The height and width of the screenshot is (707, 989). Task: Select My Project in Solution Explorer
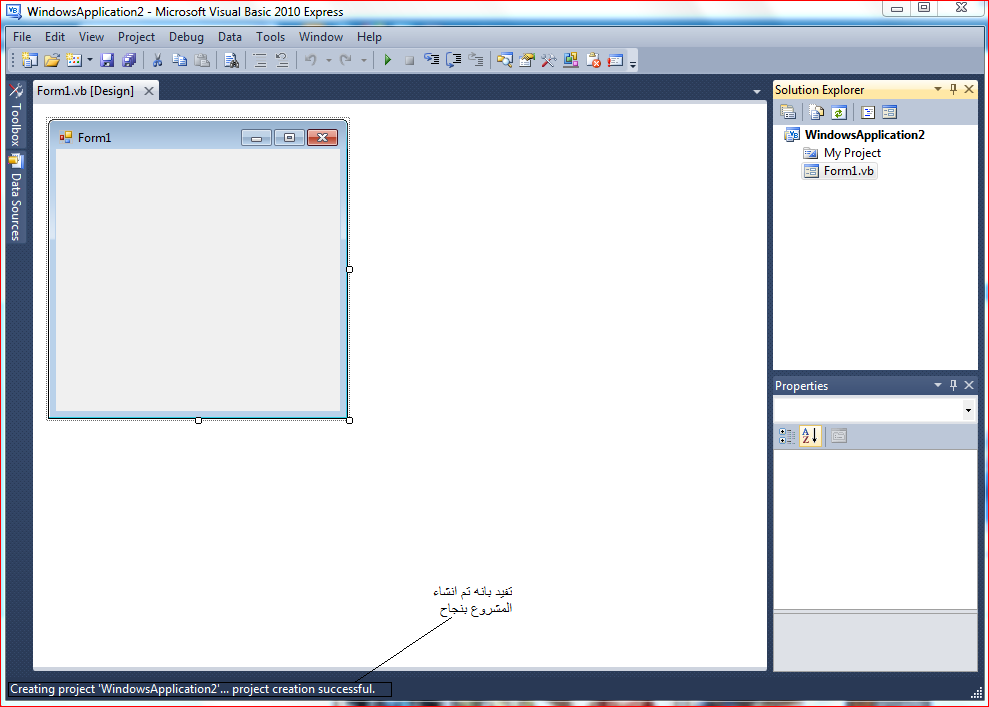tap(852, 153)
